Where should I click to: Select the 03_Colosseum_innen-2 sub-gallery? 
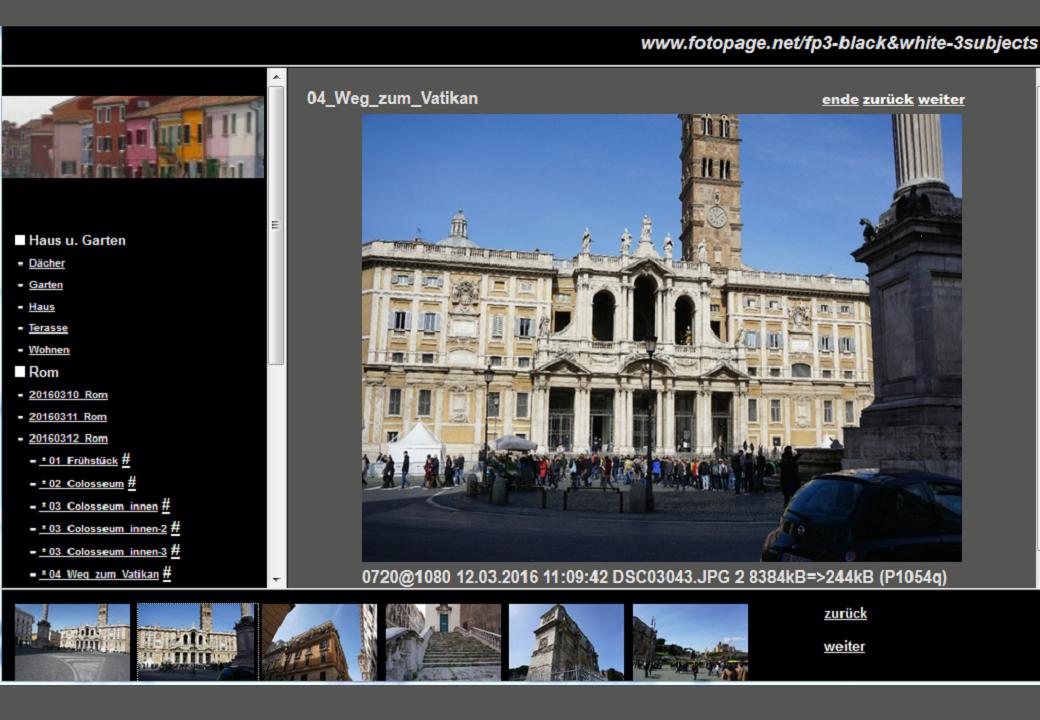pos(103,528)
